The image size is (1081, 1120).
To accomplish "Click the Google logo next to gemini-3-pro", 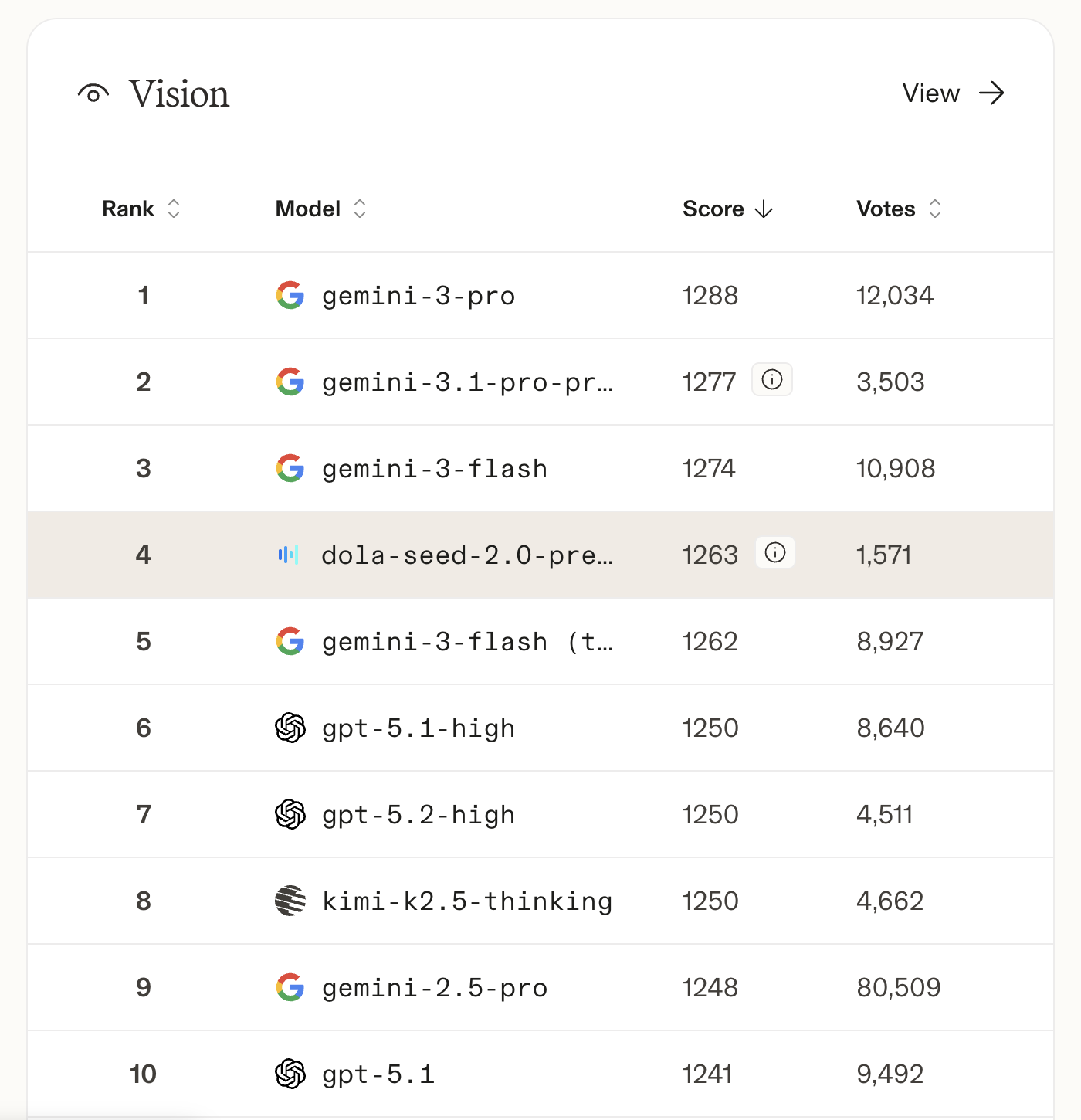I will (x=290, y=295).
